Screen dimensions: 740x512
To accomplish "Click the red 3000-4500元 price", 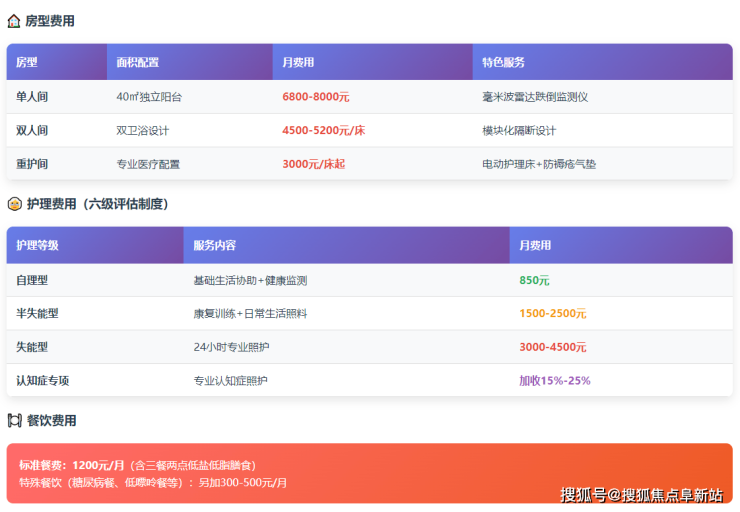I will (553, 347).
